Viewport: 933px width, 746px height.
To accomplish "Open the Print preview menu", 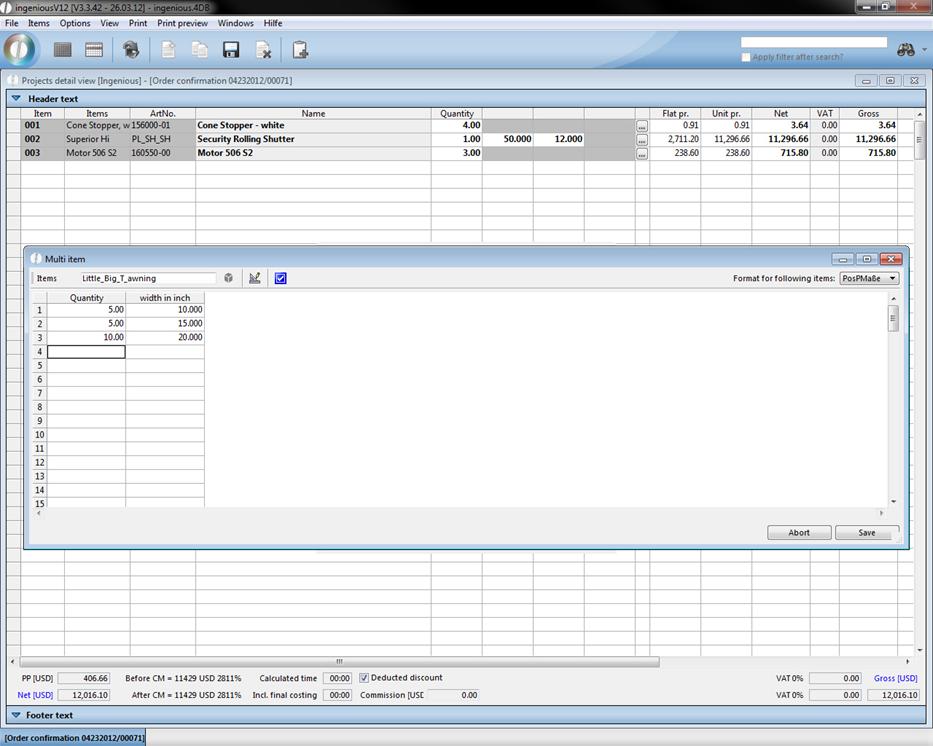I will click(182, 23).
